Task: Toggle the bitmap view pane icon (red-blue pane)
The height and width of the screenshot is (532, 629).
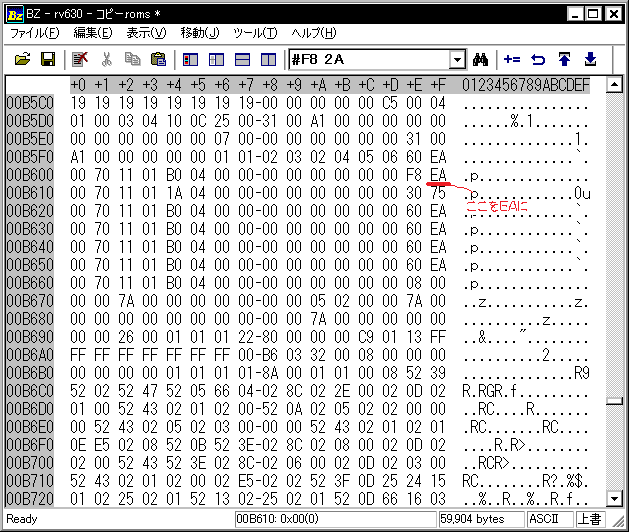Action: tap(190, 60)
